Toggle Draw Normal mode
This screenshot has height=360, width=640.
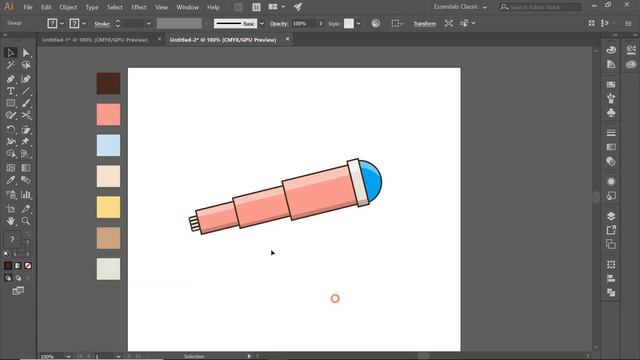coord(8,278)
